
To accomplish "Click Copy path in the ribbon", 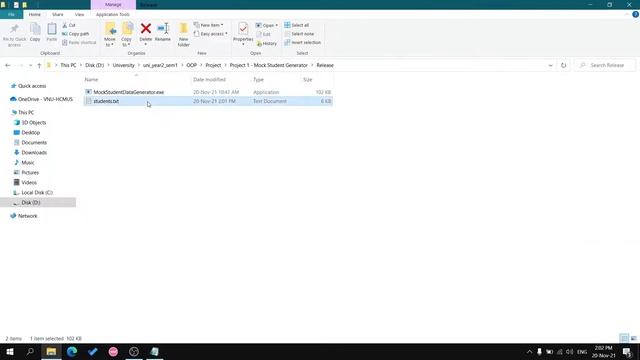I will (76, 34).
